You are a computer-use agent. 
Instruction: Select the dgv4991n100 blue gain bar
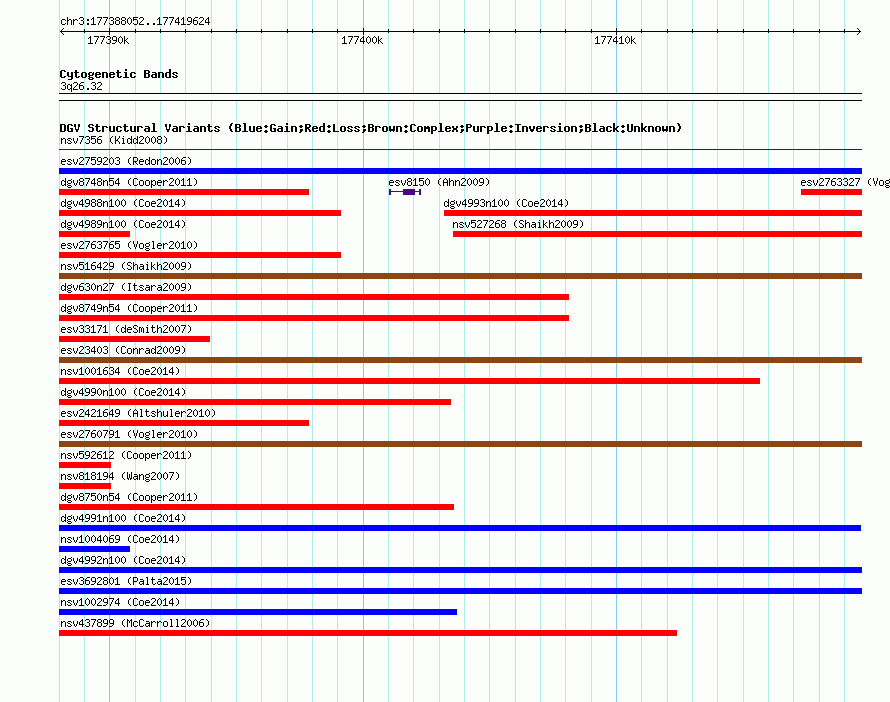point(460,528)
